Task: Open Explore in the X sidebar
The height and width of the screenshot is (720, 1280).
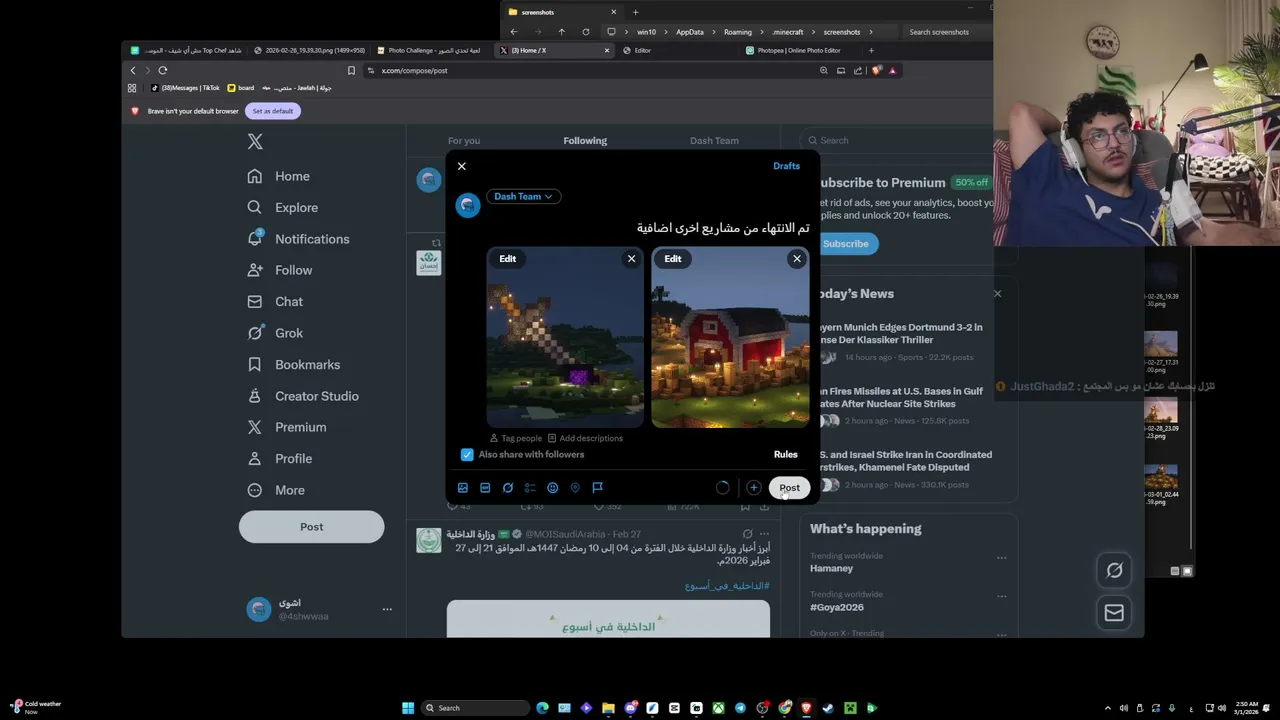Action: 283,207
